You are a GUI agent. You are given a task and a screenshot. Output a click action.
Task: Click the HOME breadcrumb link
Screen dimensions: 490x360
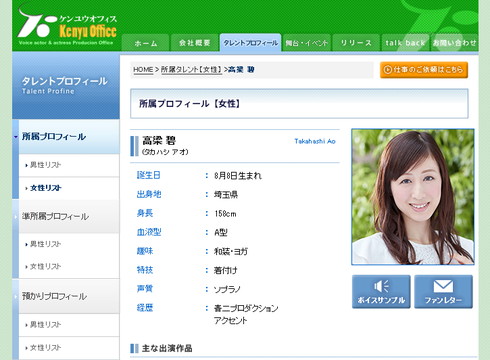(x=143, y=70)
